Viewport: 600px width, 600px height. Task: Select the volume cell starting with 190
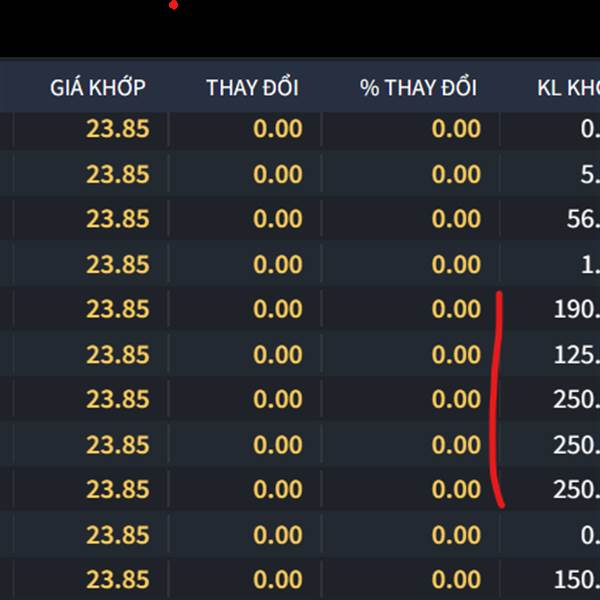tap(575, 309)
